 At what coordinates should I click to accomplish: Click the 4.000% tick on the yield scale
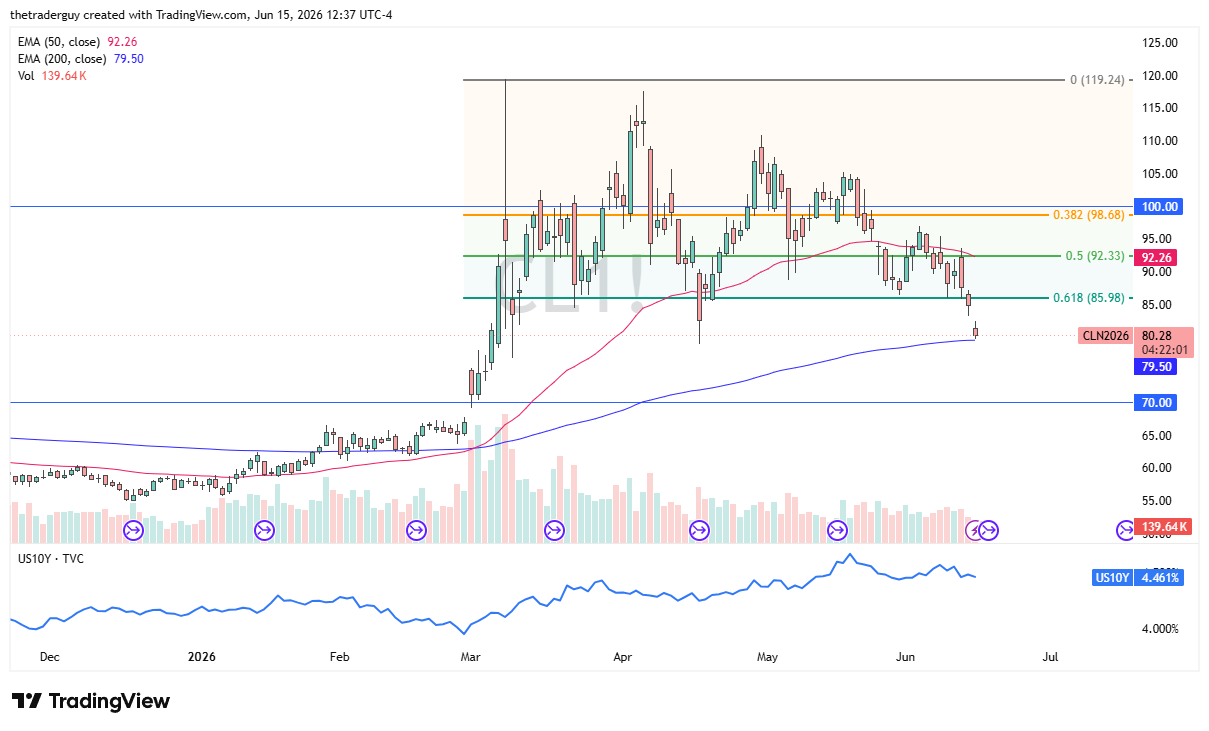(x=1161, y=629)
